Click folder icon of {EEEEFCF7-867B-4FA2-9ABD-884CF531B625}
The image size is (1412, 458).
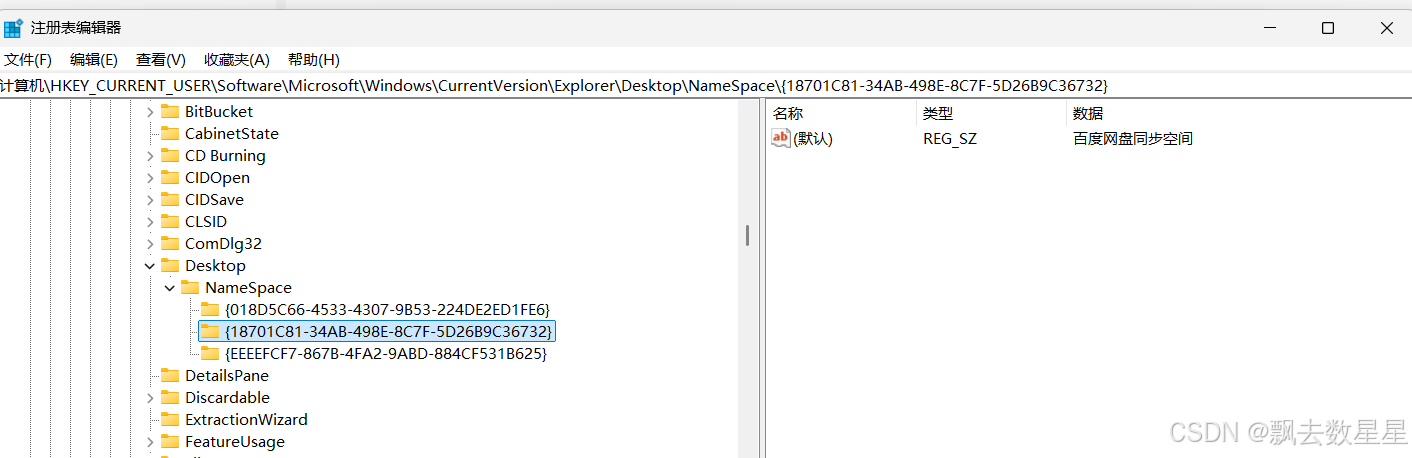(210, 354)
